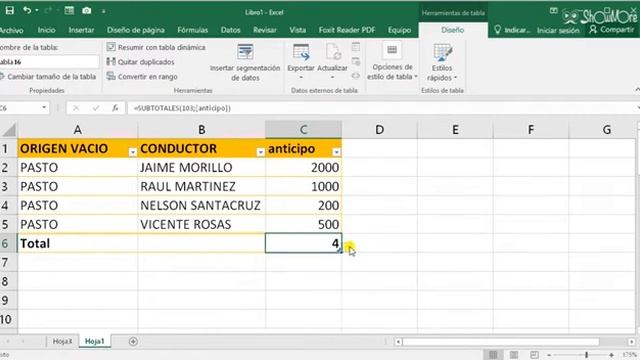
Task: Click the Cancel X in formula bar
Action: tap(76, 108)
